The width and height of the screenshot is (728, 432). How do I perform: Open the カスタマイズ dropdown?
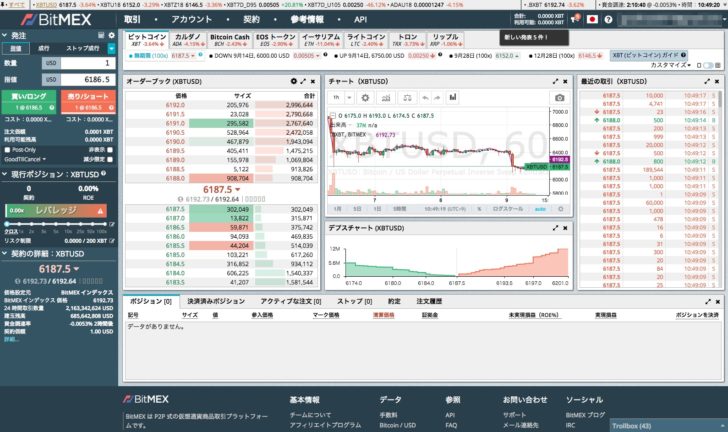(x=670, y=65)
